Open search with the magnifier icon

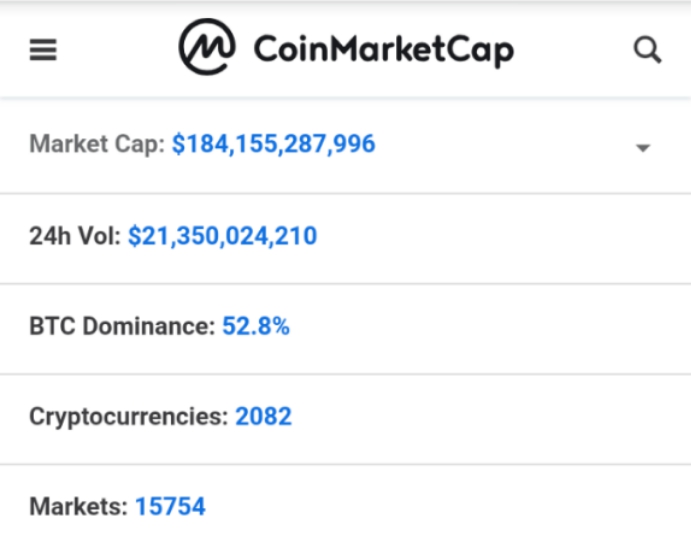(x=648, y=50)
